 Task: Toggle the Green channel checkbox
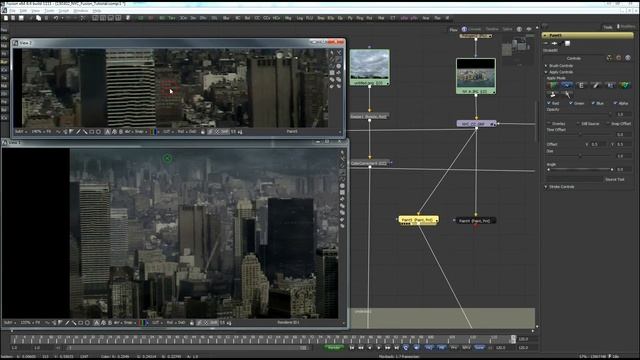coord(571,103)
